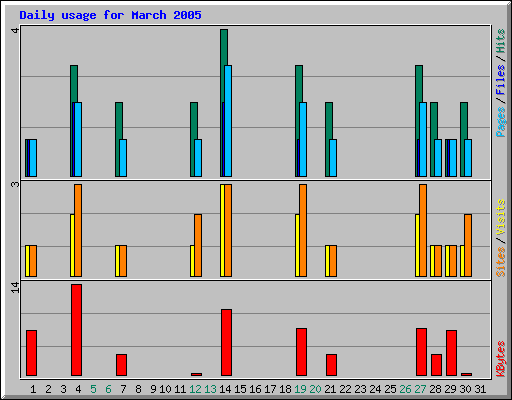The width and height of the screenshot is (512, 400).
Task: Click the orange Sites bar for day 30
Action: point(468,245)
